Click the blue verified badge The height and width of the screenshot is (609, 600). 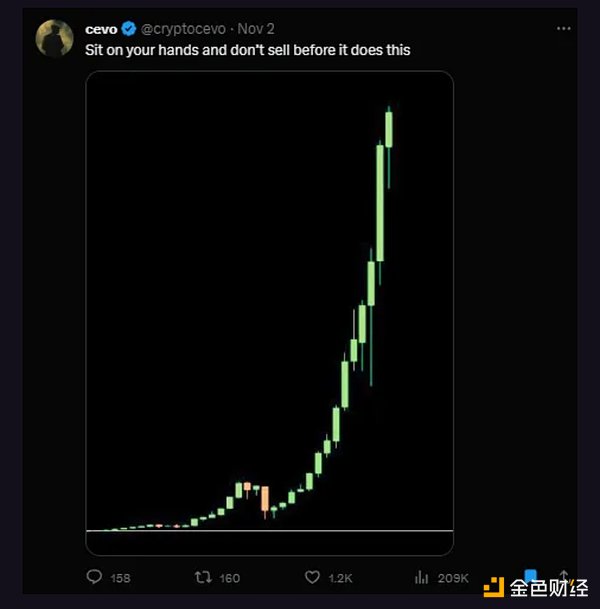[129, 29]
